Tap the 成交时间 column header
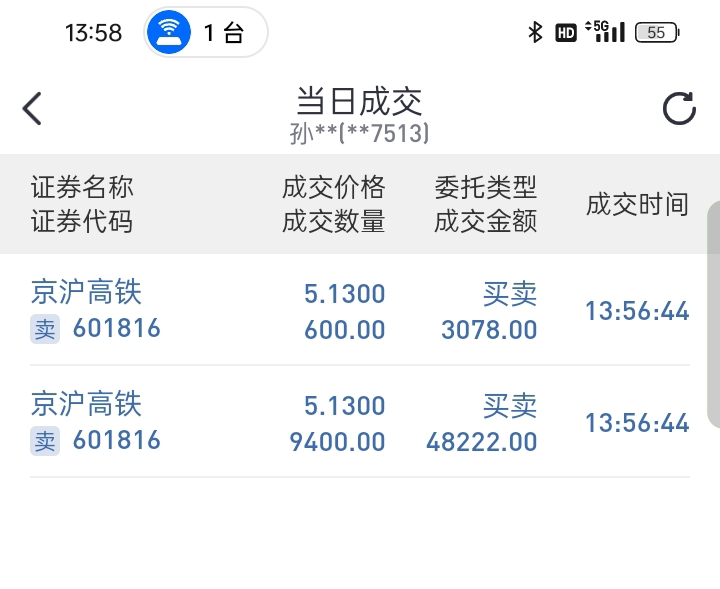The image size is (720, 589). point(637,205)
